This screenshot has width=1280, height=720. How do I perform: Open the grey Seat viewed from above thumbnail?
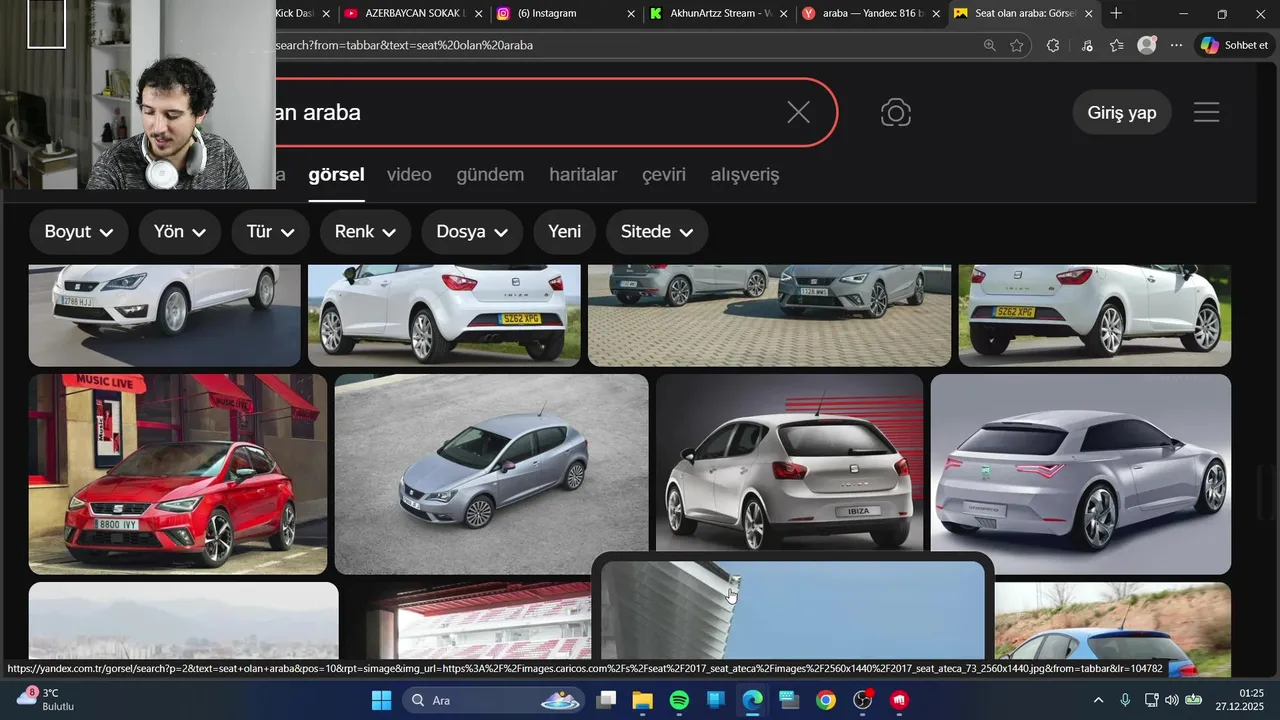coord(491,474)
